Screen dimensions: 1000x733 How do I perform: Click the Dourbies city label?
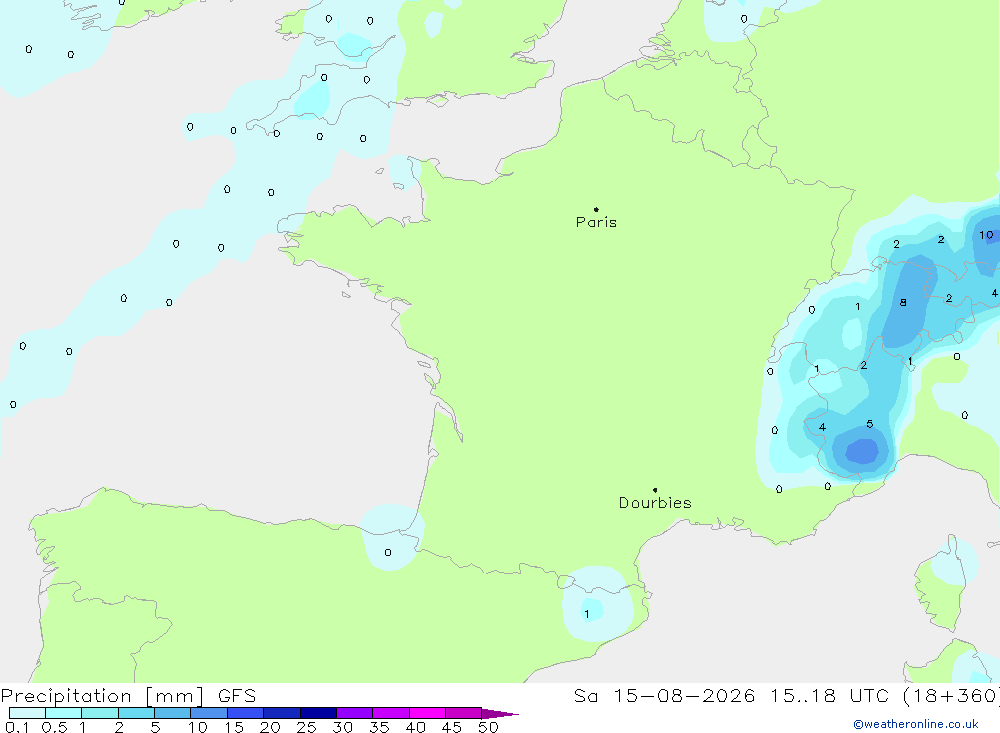[x=655, y=503]
